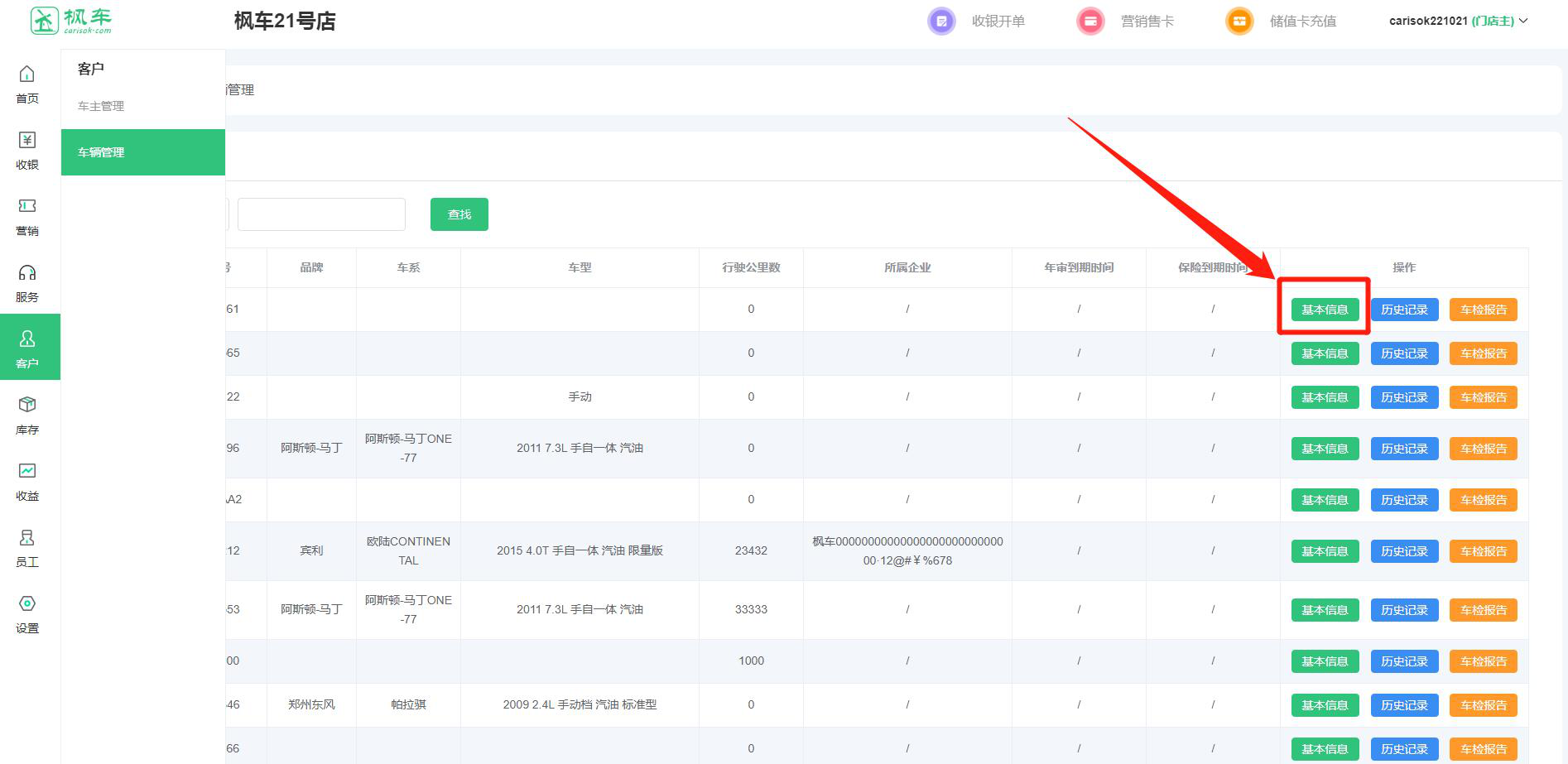Click the purple 收银开单 icon

(941, 22)
